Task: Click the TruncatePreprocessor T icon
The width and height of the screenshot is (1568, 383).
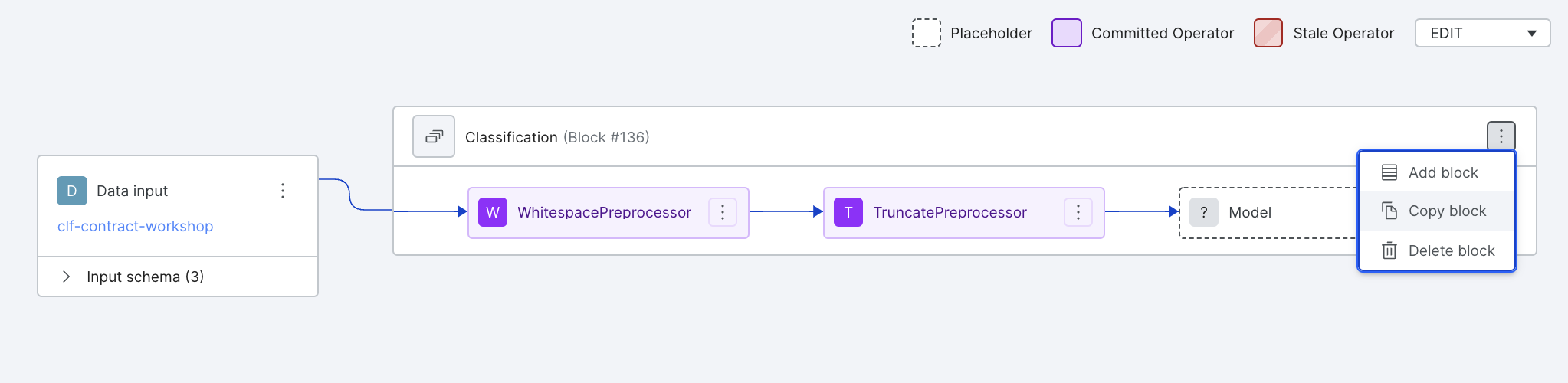Action: [848, 212]
